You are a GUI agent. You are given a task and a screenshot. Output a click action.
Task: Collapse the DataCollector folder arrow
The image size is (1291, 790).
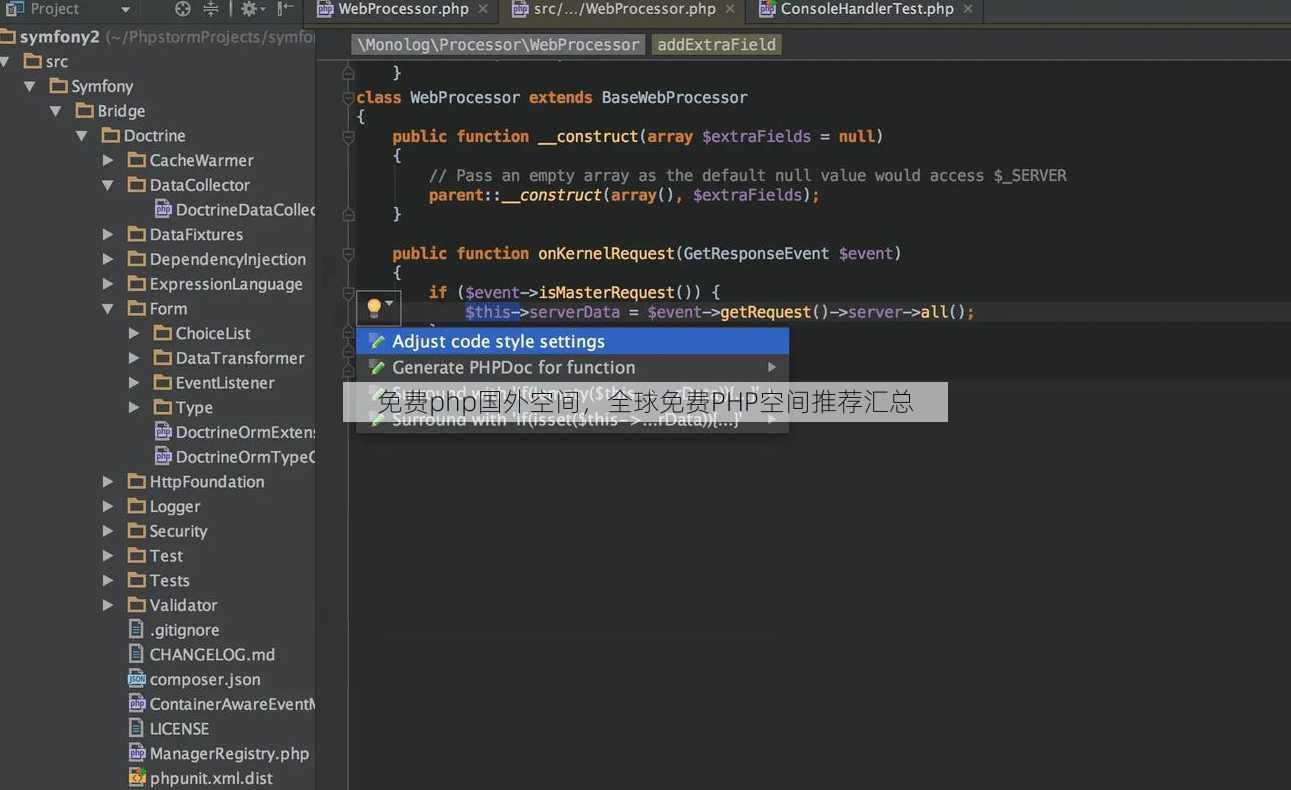[x=108, y=185]
